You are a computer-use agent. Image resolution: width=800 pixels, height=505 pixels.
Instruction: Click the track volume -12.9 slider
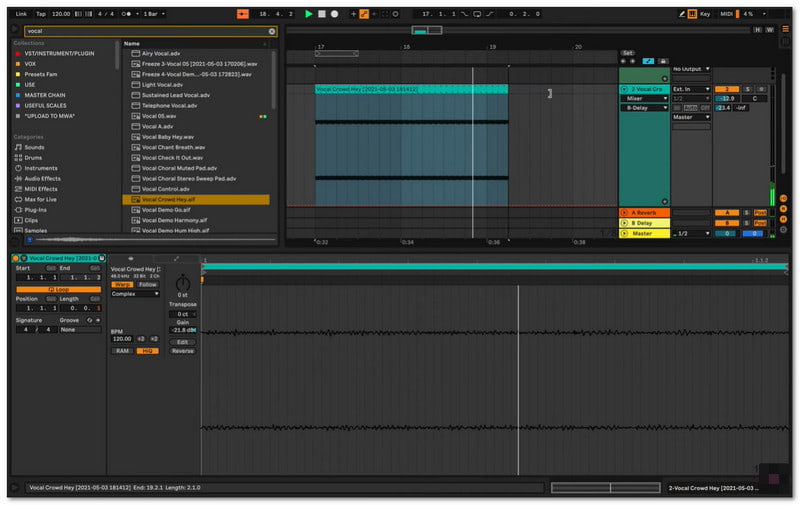tap(727, 98)
